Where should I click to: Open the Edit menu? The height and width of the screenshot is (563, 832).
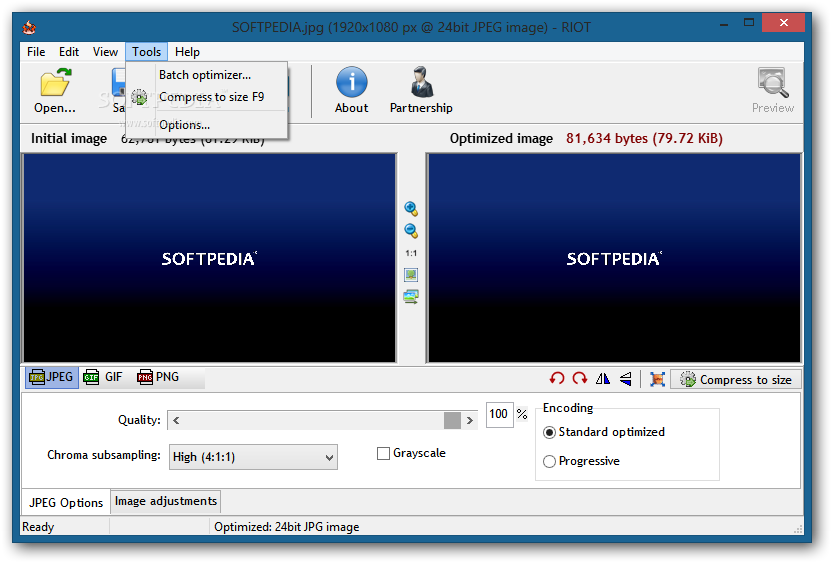point(69,52)
